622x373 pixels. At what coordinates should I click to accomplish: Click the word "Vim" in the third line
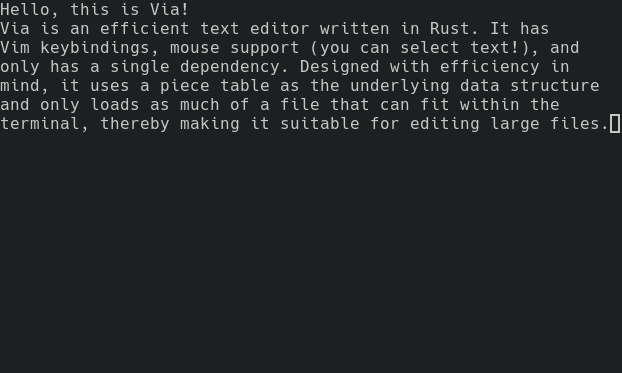[x=15, y=48]
